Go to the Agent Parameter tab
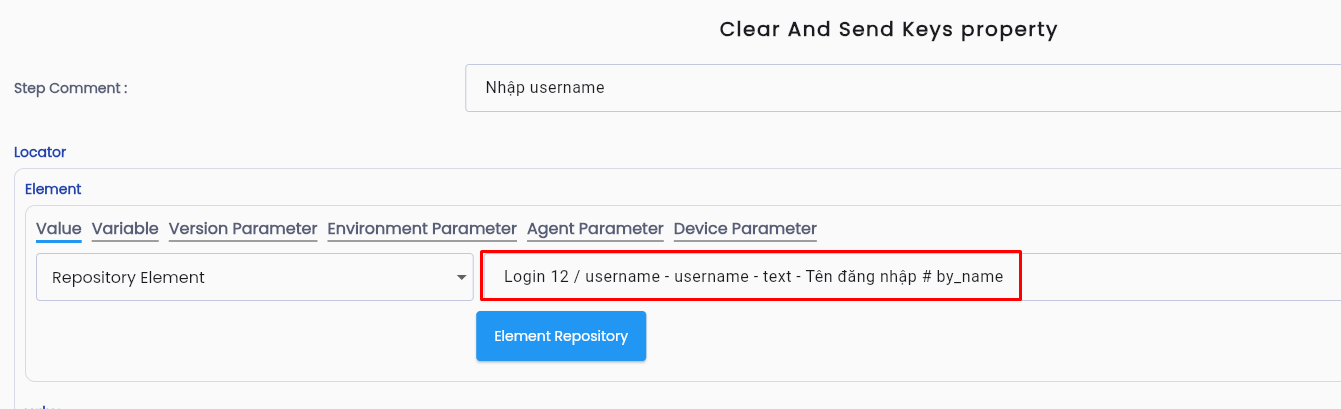This screenshot has height=409, width=1341. point(595,229)
